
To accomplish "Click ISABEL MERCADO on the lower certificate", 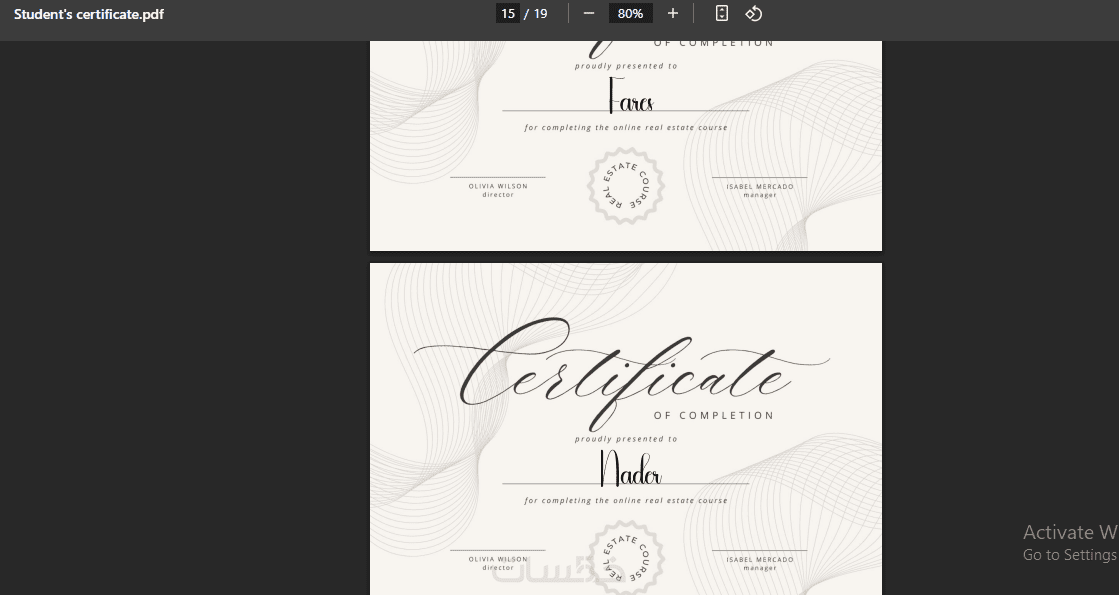I will pyautogui.click(x=760, y=560).
